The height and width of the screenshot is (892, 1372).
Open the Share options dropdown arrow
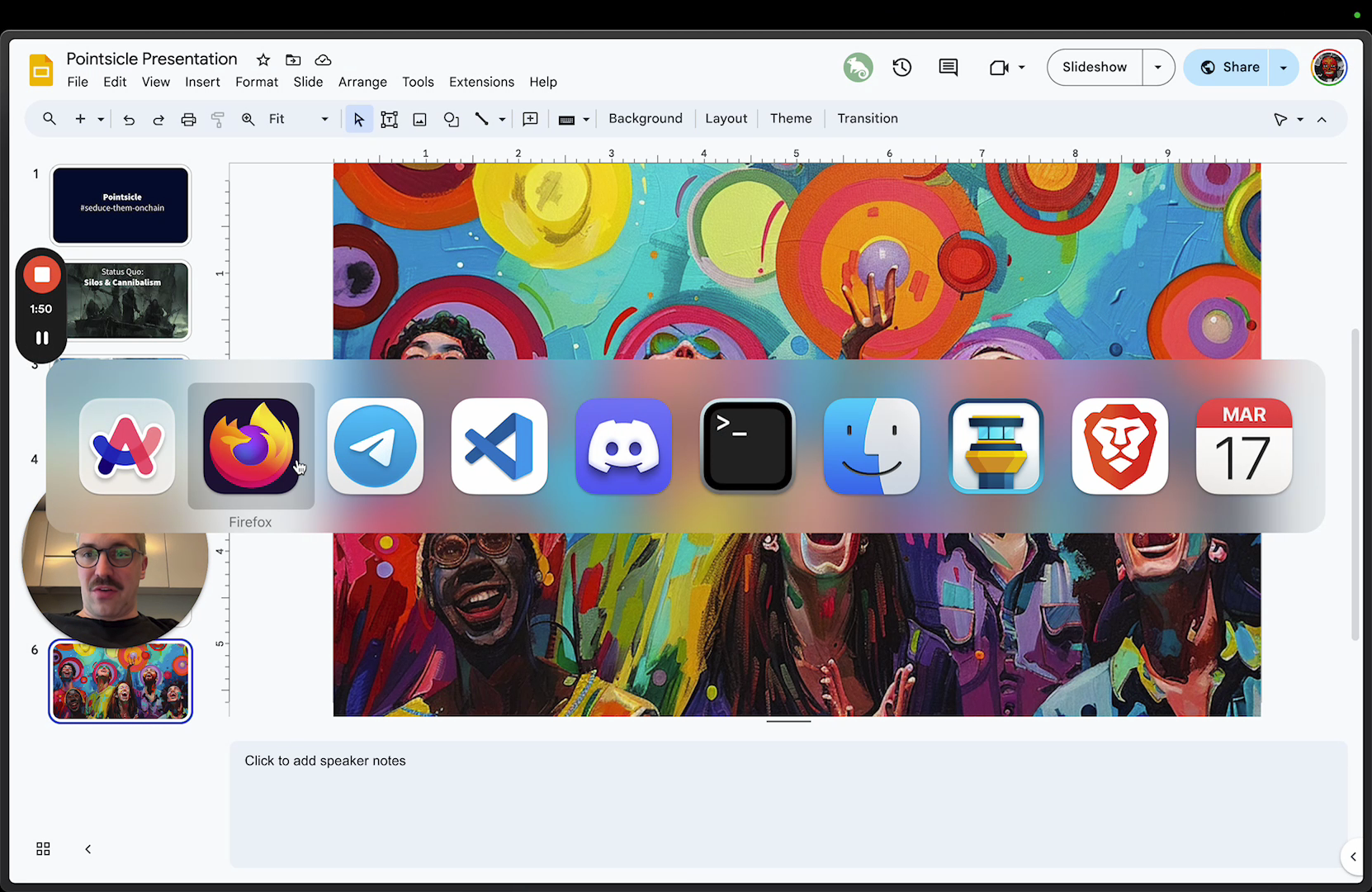pyautogui.click(x=1284, y=67)
